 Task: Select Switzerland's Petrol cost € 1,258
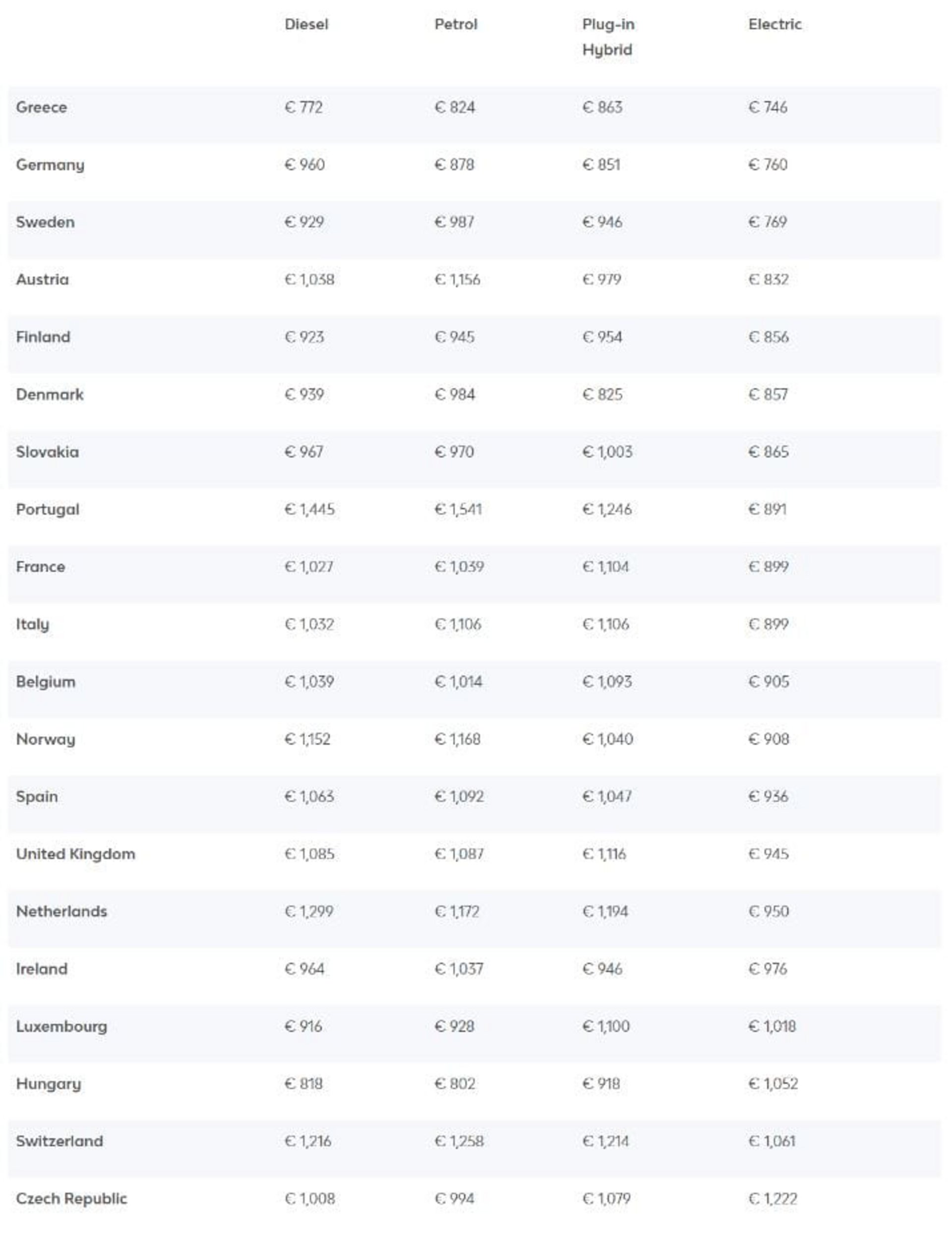pyautogui.click(x=459, y=1141)
